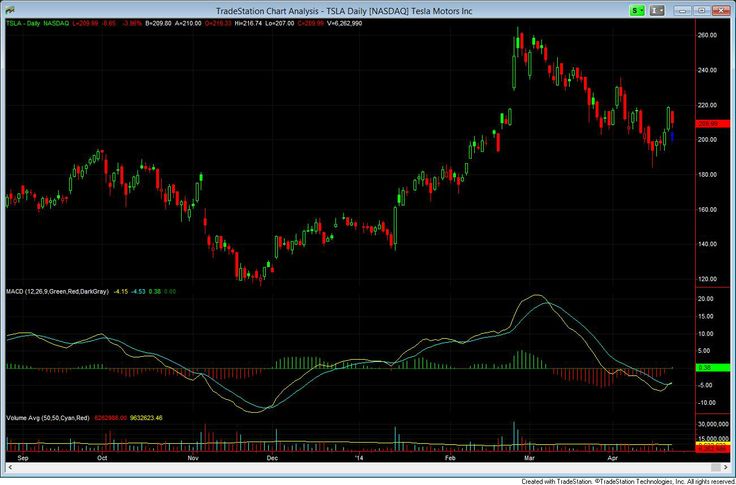Click the green 0.38 MACD value marker
Viewport: 736px width, 485px height.
[713, 368]
